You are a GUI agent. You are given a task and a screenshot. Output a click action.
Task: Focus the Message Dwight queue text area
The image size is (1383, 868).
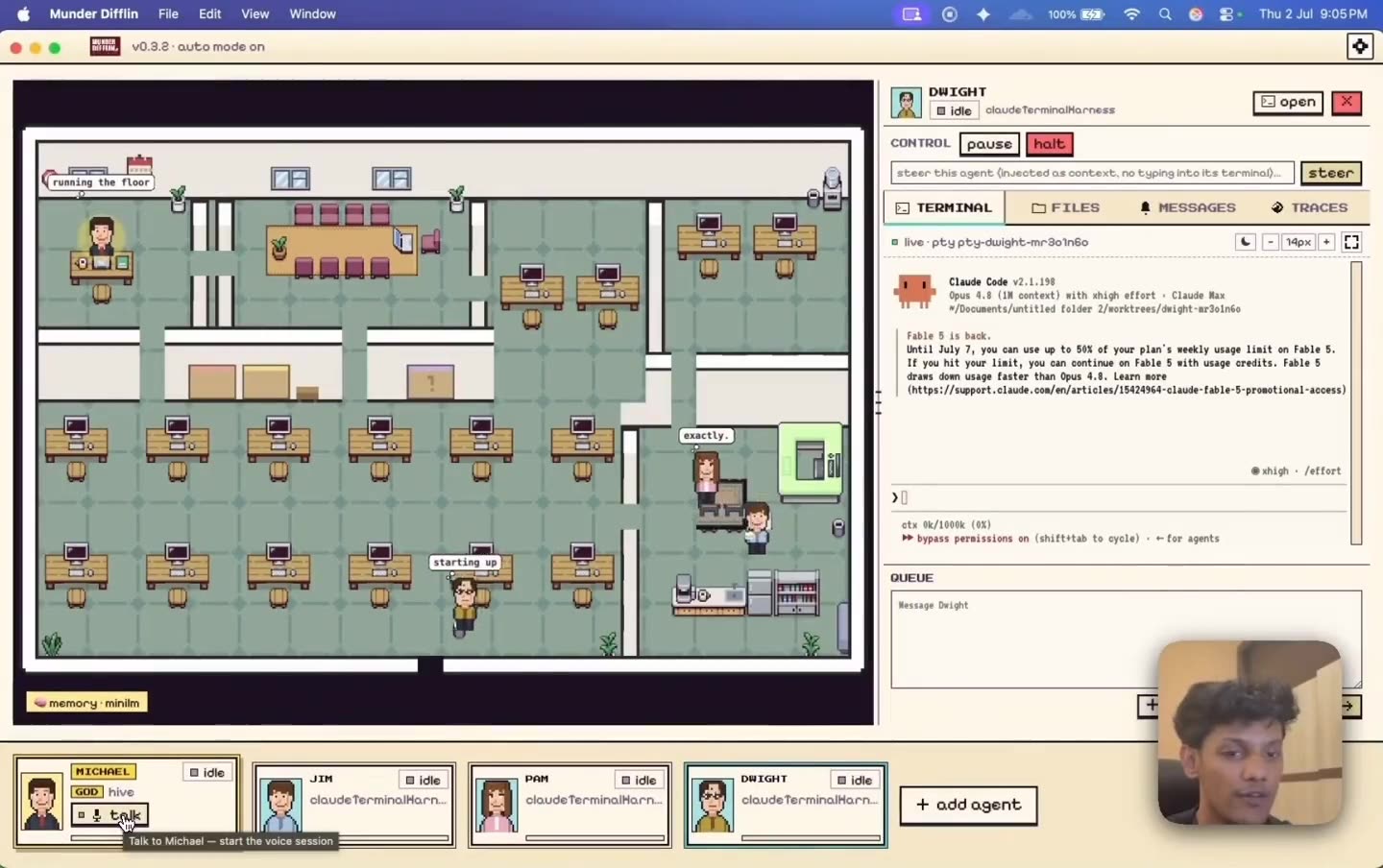click(x=1126, y=639)
